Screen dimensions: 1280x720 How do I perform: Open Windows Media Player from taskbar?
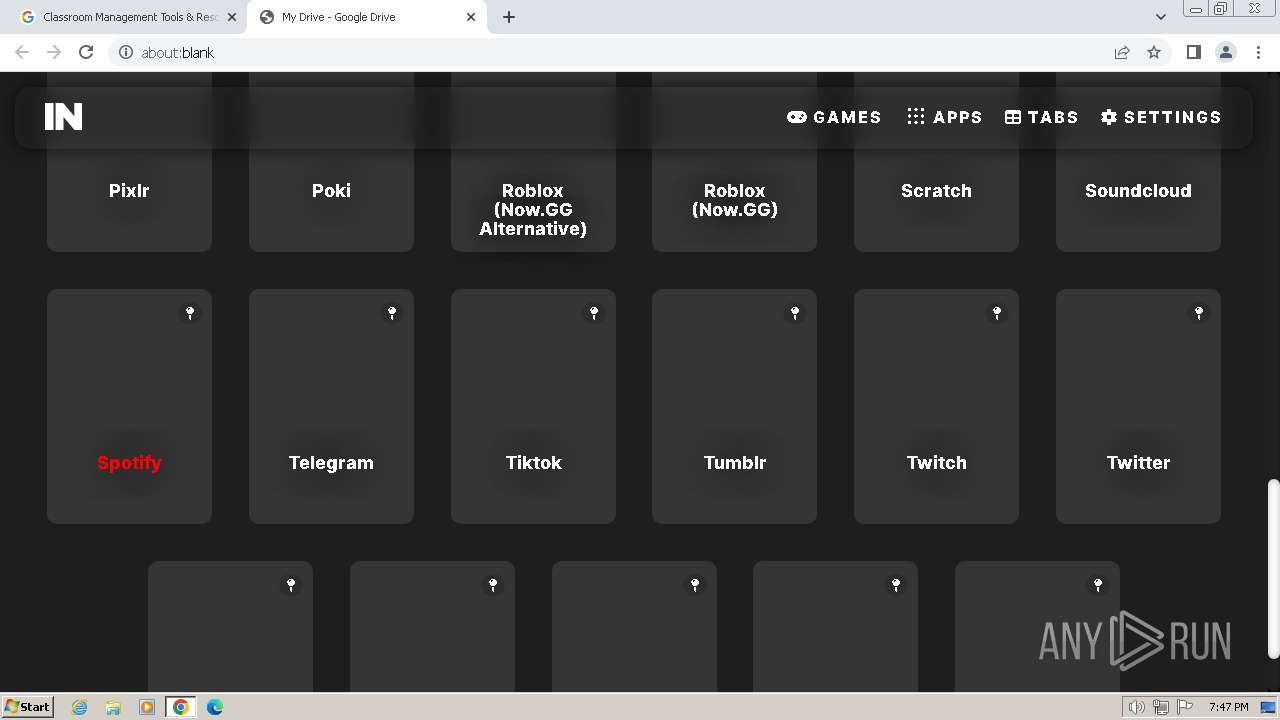[x=146, y=707]
